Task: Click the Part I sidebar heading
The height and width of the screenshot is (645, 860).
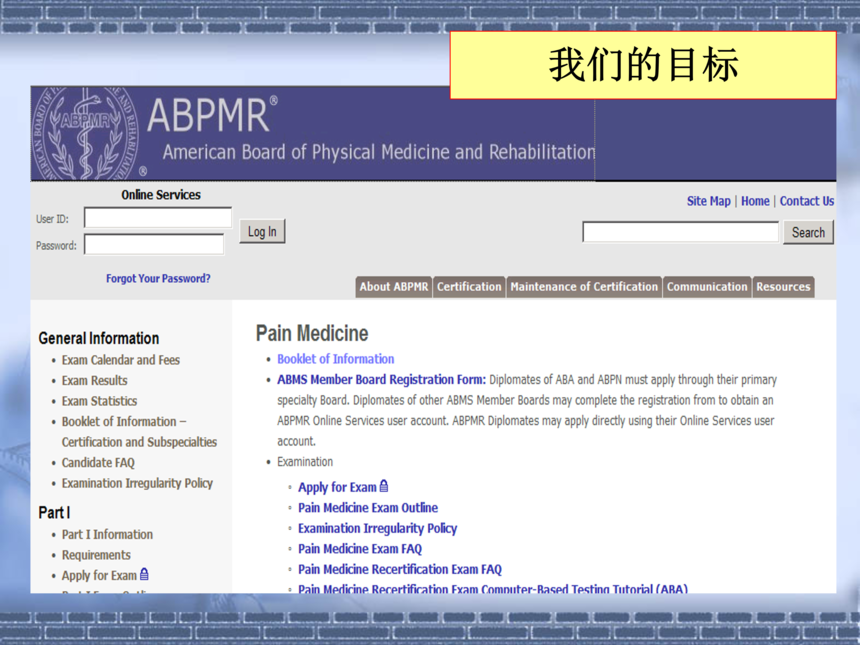Action: click(x=54, y=513)
